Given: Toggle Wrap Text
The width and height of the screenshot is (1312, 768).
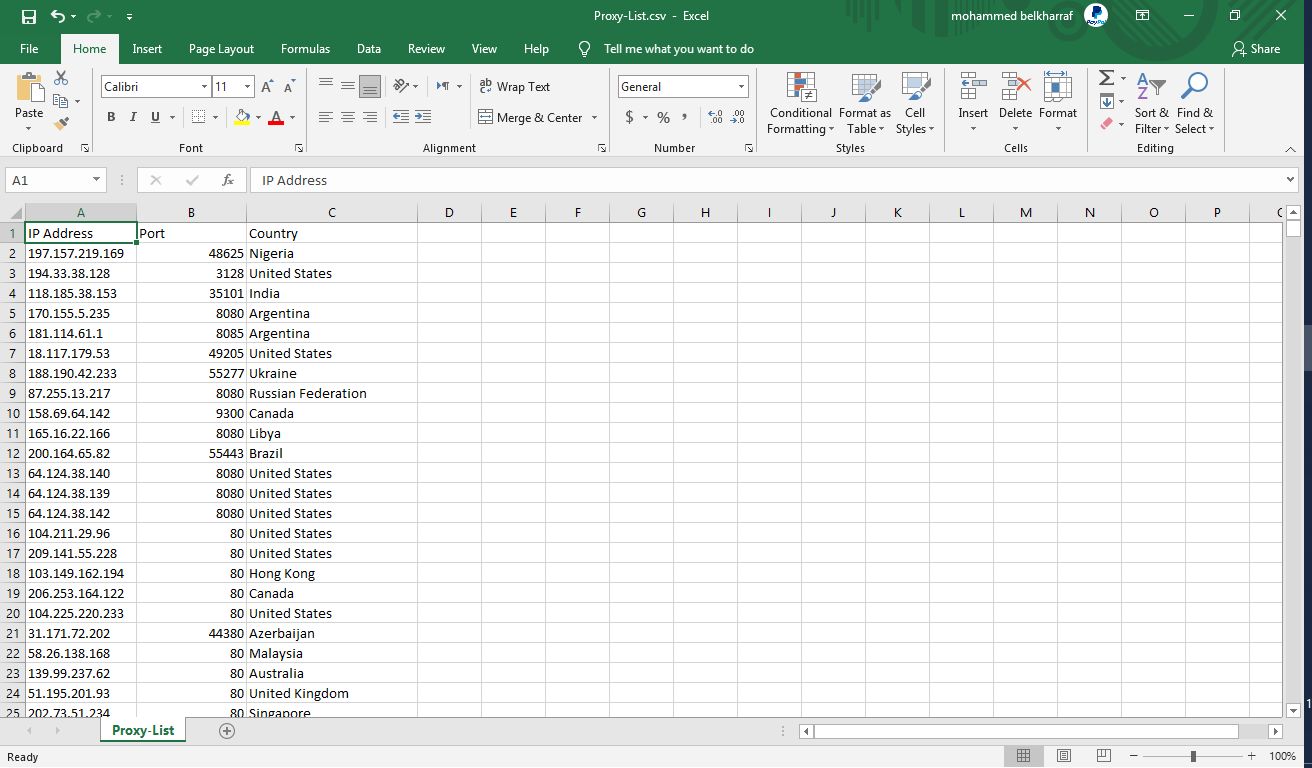Looking at the screenshot, I should pyautogui.click(x=515, y=87).
